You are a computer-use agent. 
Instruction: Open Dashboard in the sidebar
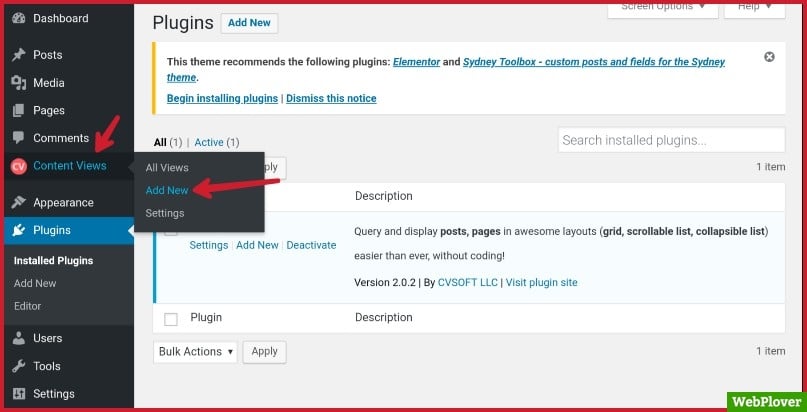pyautogui.click(x=61, y=19)
